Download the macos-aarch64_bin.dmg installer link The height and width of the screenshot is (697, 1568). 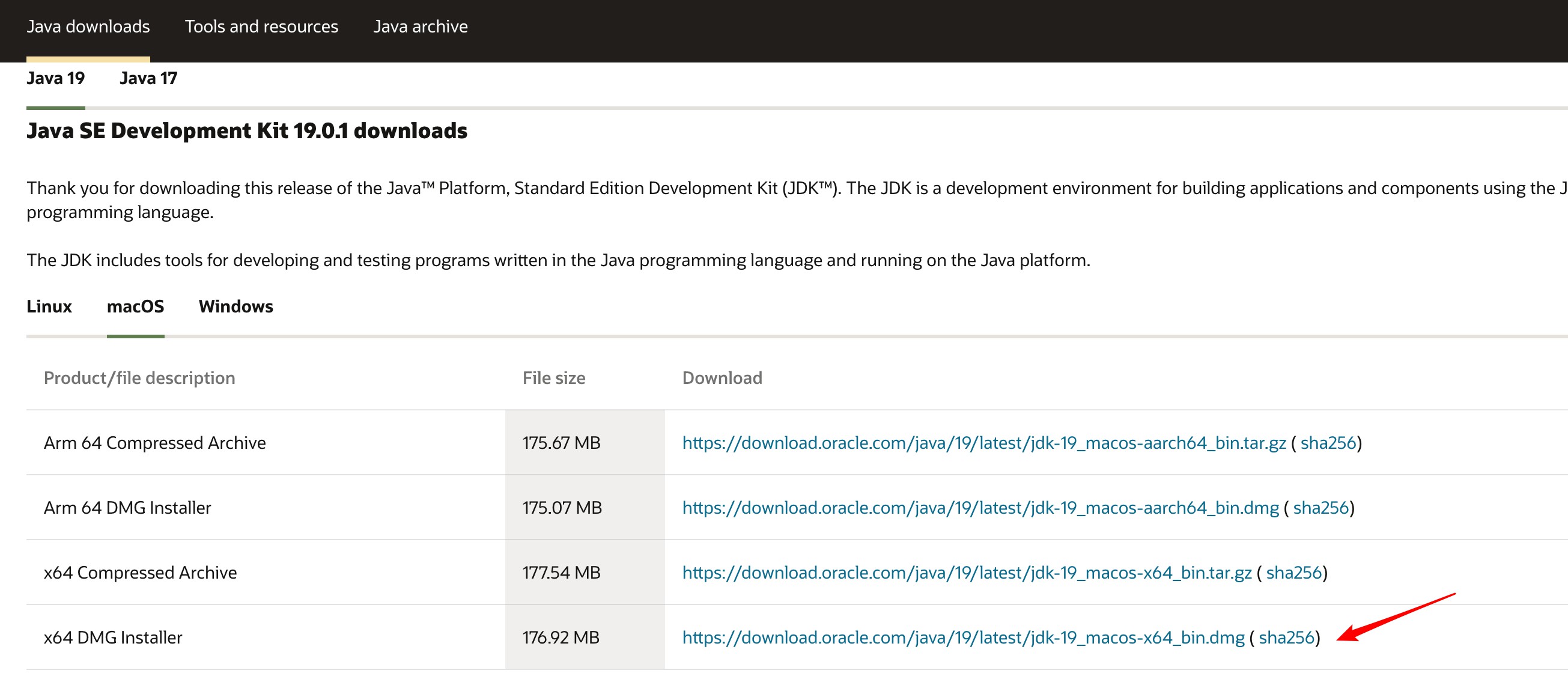click(x=980, y=508)
